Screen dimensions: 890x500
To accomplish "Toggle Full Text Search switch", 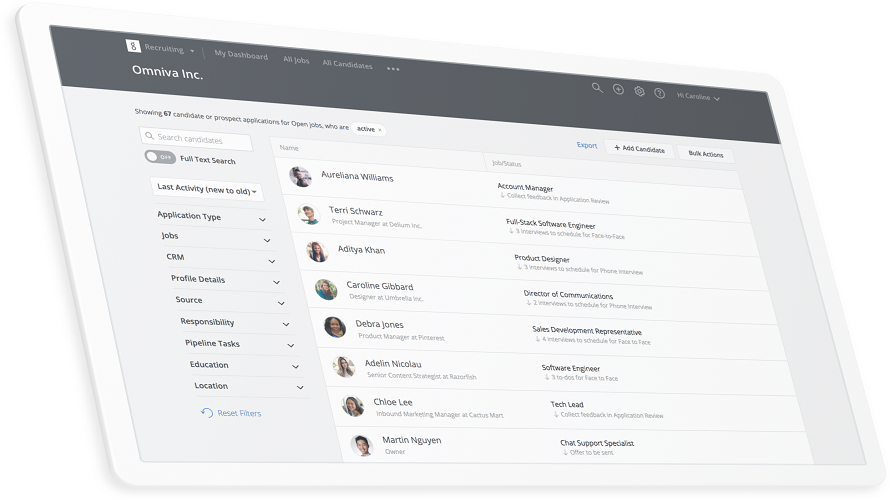I will (160, 157).
